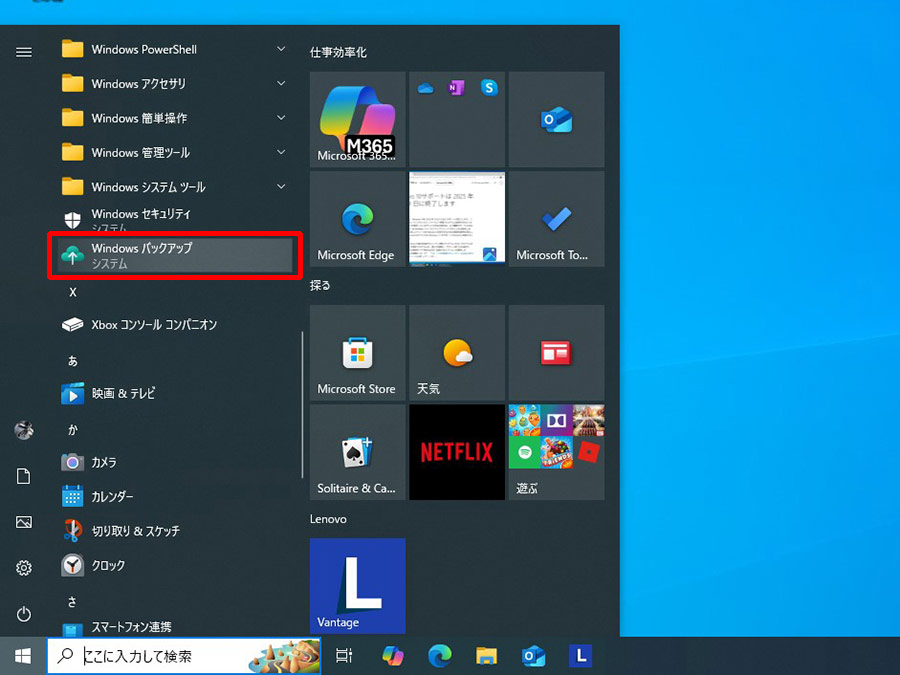Image resolution: width=900 pixels, height=675 pixels.
Task: Launch the Microsoft Edge tile
Action: 357,219
